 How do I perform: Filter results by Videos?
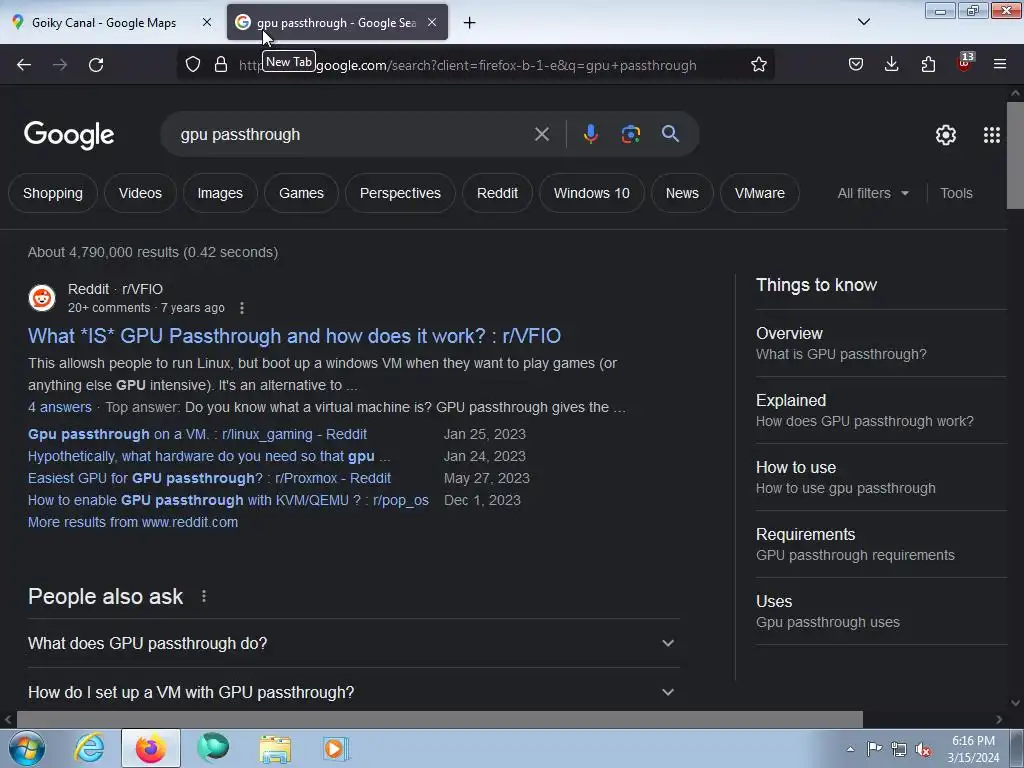point(140,193)
